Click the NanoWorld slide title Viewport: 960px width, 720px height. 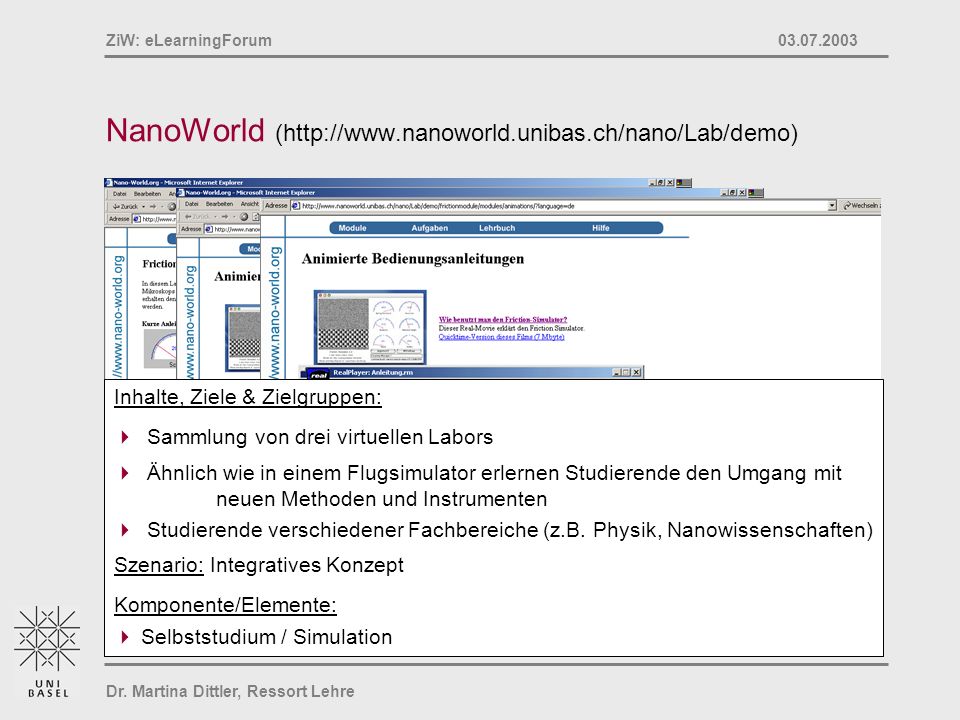pos(185,130)
